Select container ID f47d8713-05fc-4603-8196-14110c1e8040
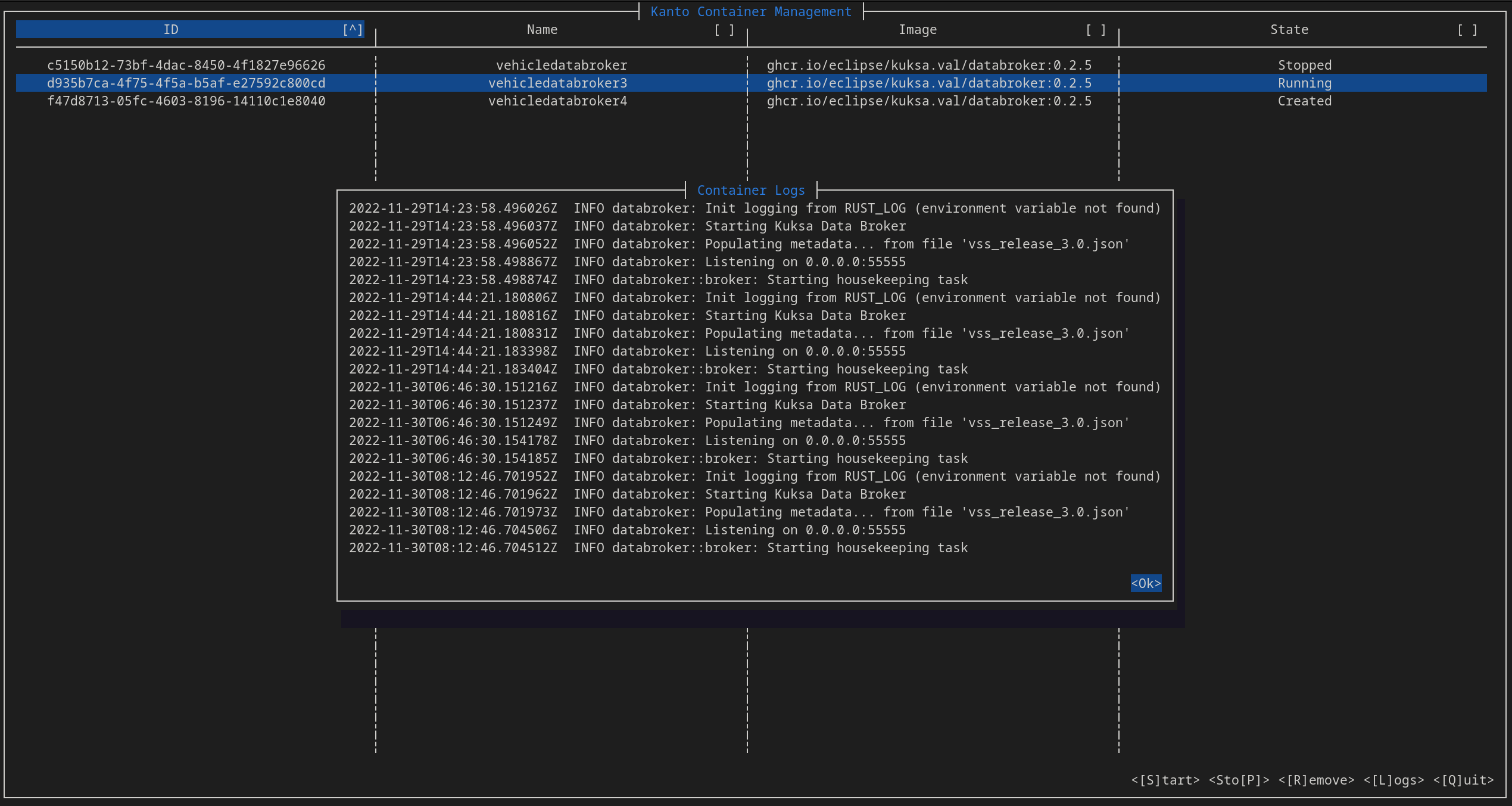 (186, 101)
